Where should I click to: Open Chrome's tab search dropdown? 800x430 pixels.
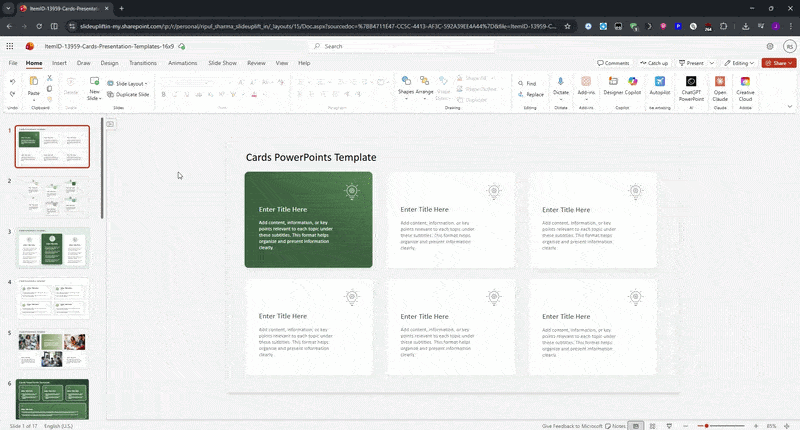8,9
